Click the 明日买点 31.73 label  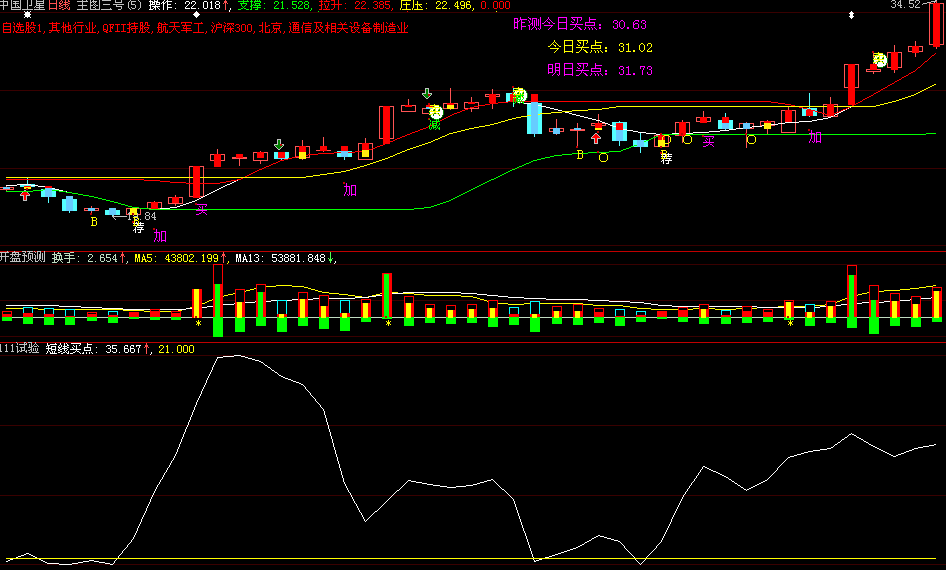click(599, 70)
